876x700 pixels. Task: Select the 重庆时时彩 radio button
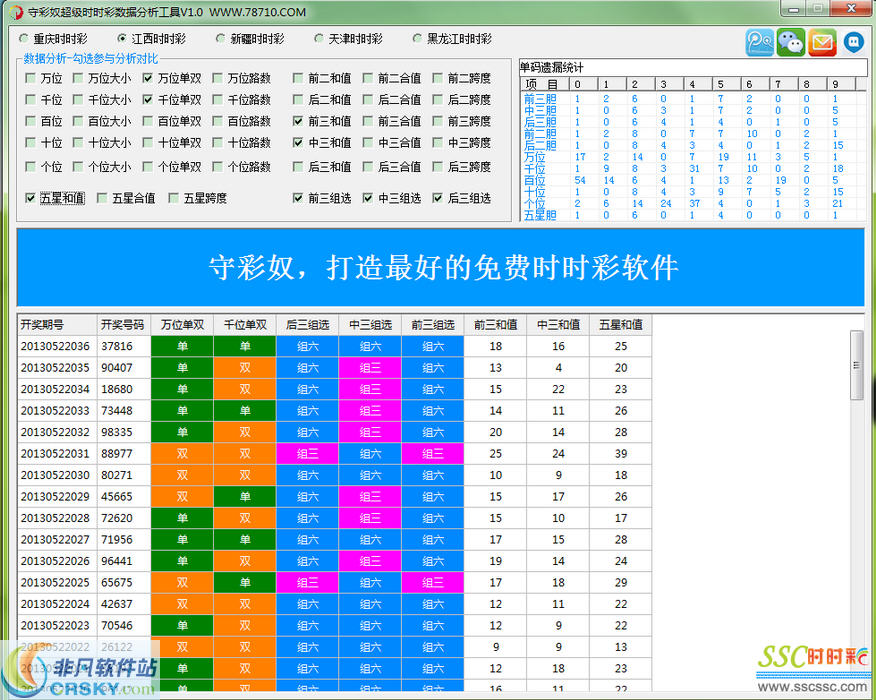(x=23, y=39)
